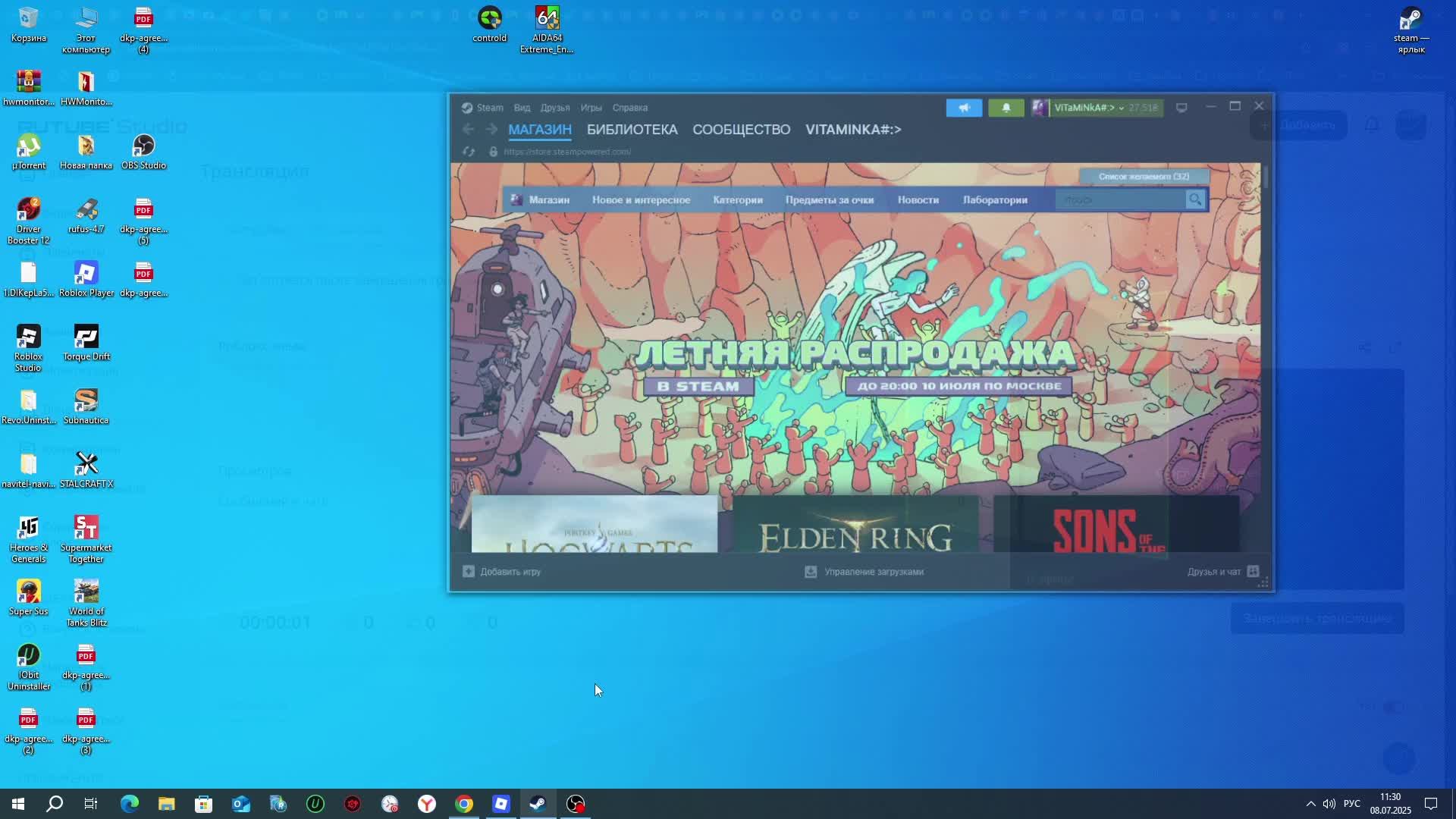This screenshot has width=1456, height=819.
Task: Switch Steam to Big Picture mode icon
Action: click(x=1181, y=108)
